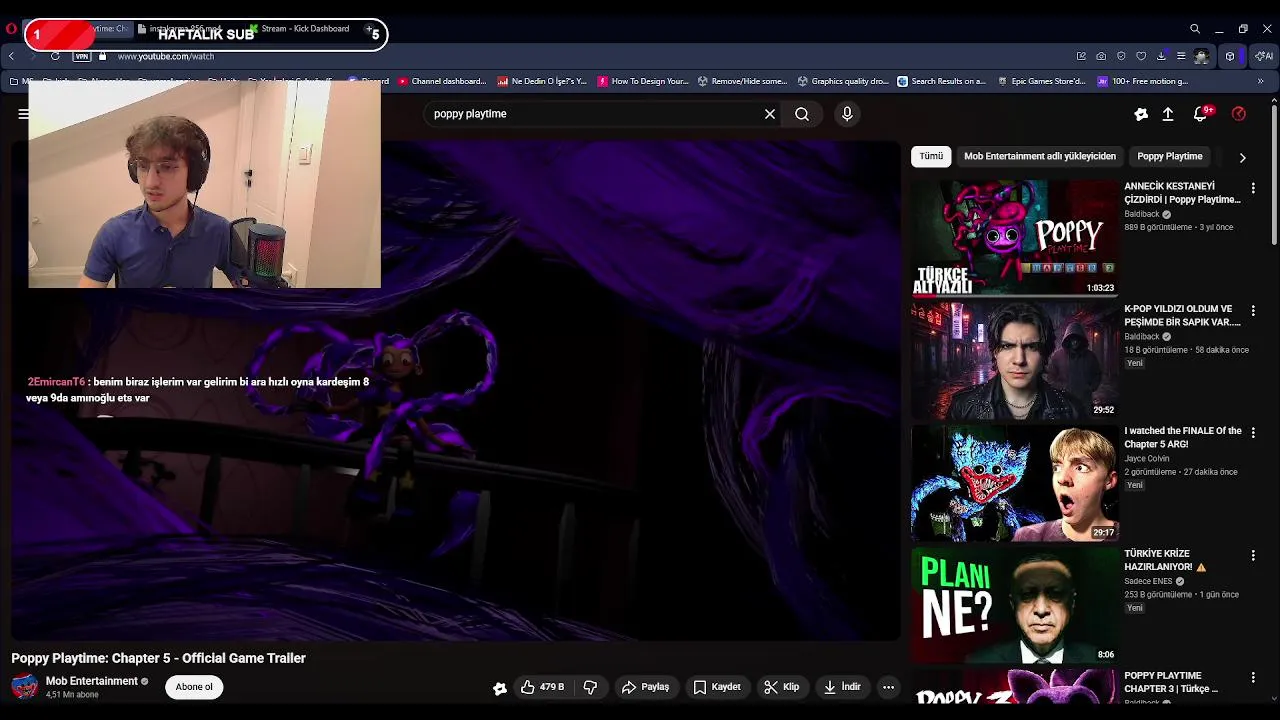Open Ne Dedin O İşe bookmark

pos(542,81)
